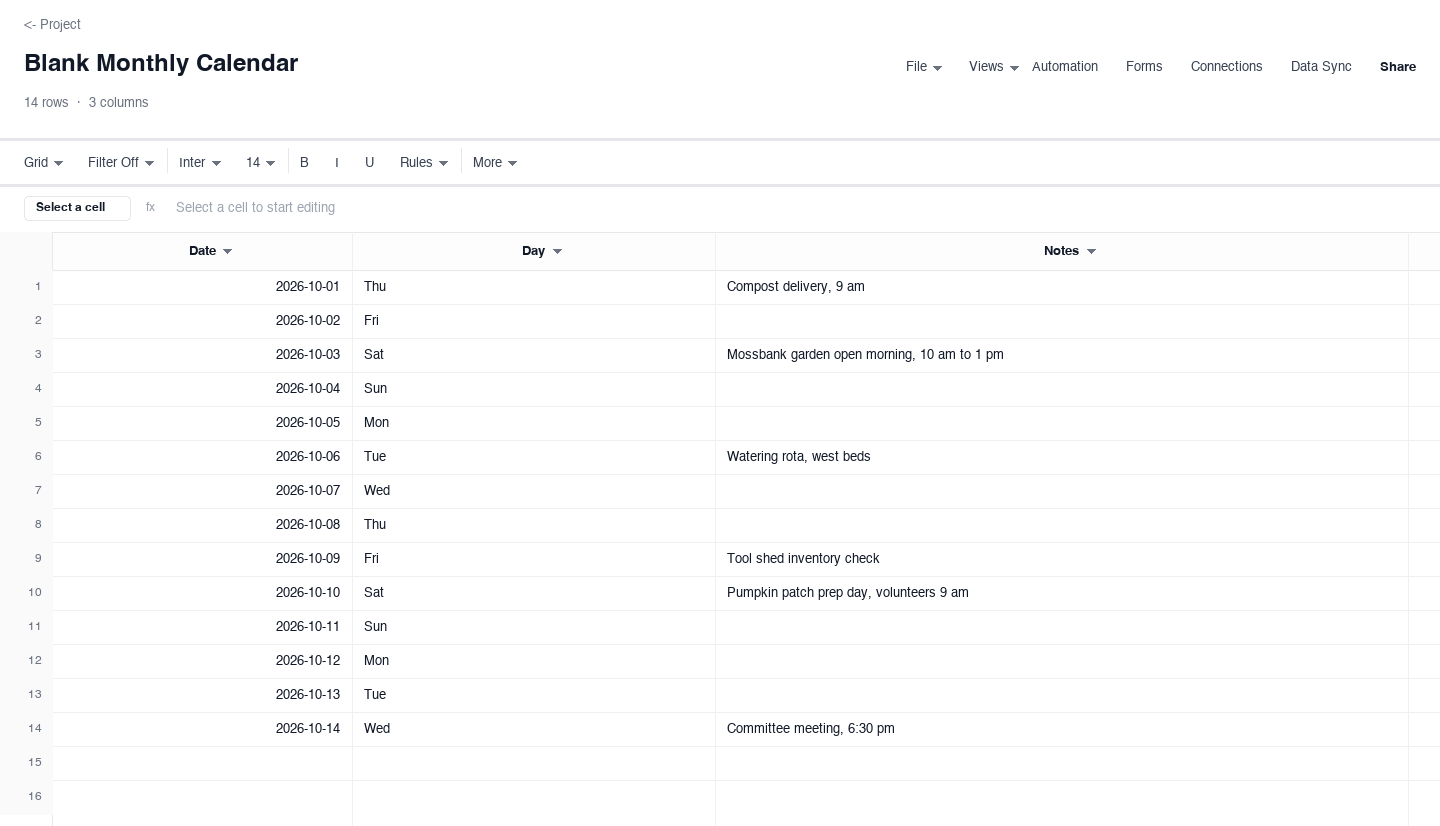Select cell 2026-10-01
1440x826 pixels.
[202, 287]
